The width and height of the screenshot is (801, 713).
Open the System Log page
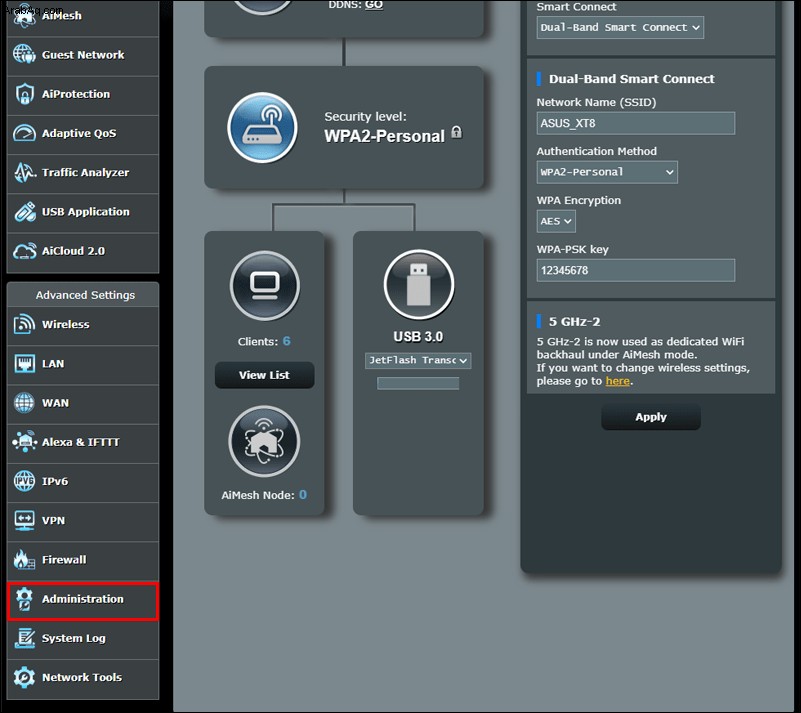tap(83, 638)
